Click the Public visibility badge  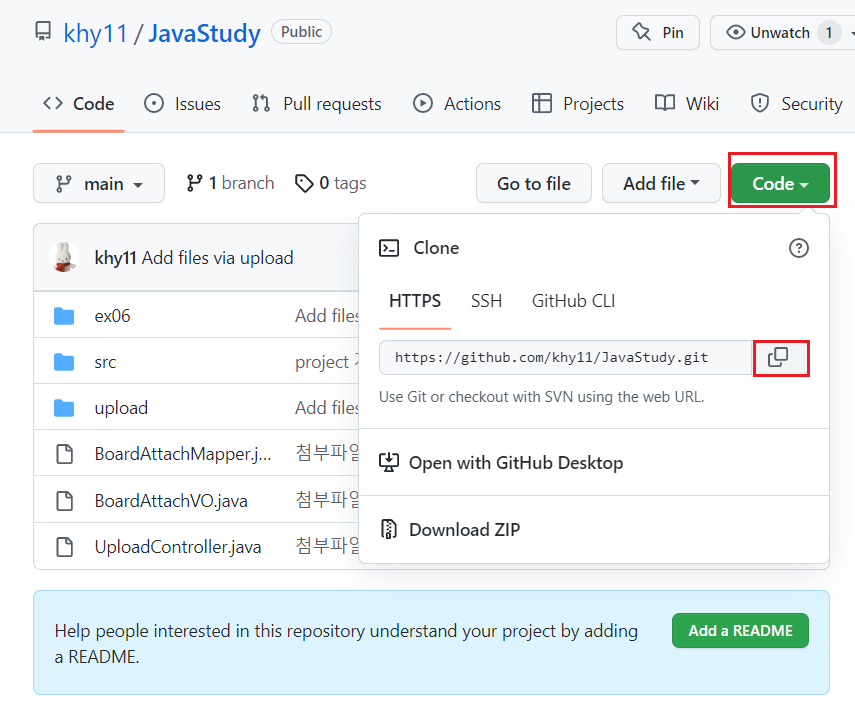point(301,32)
